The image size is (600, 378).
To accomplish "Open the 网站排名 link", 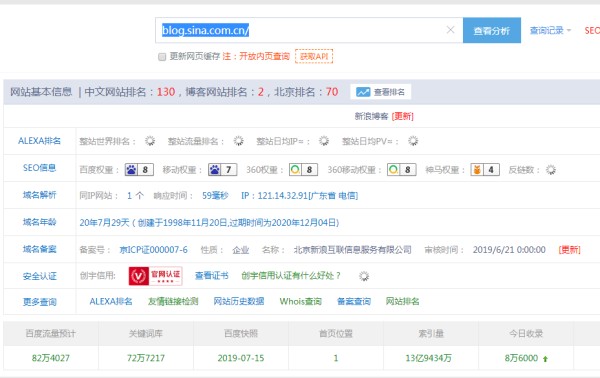I will click(x=403, y=301).
